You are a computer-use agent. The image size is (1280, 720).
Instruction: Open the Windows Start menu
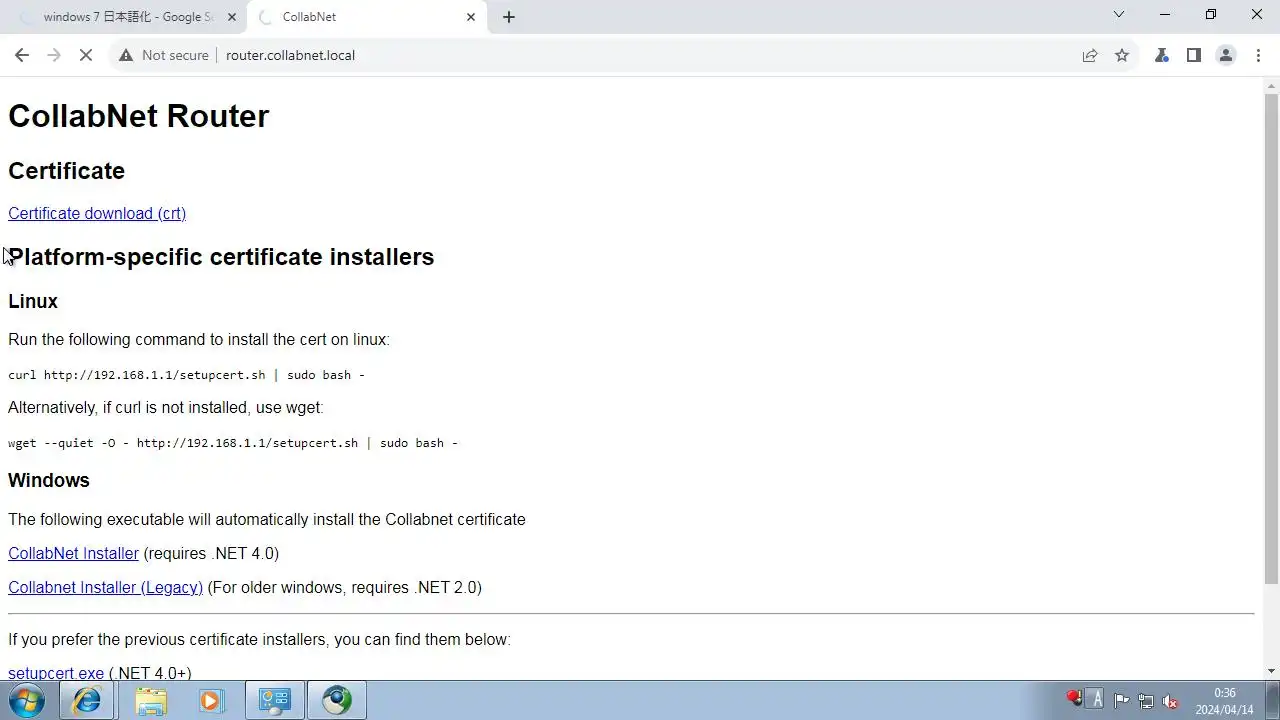click(x=27, y=700)
